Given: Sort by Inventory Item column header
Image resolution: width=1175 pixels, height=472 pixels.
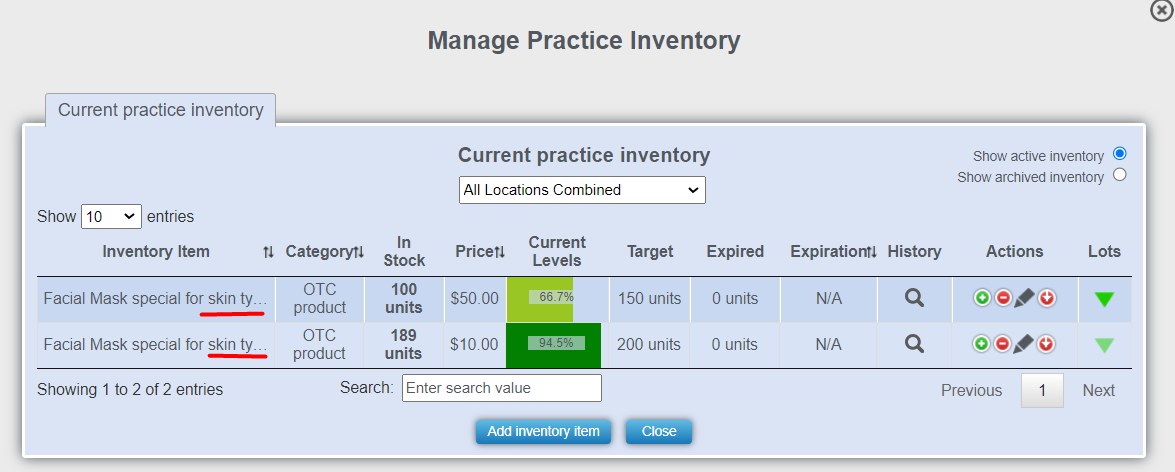Looking at the screenshot, I should click(x=156, y=252).
